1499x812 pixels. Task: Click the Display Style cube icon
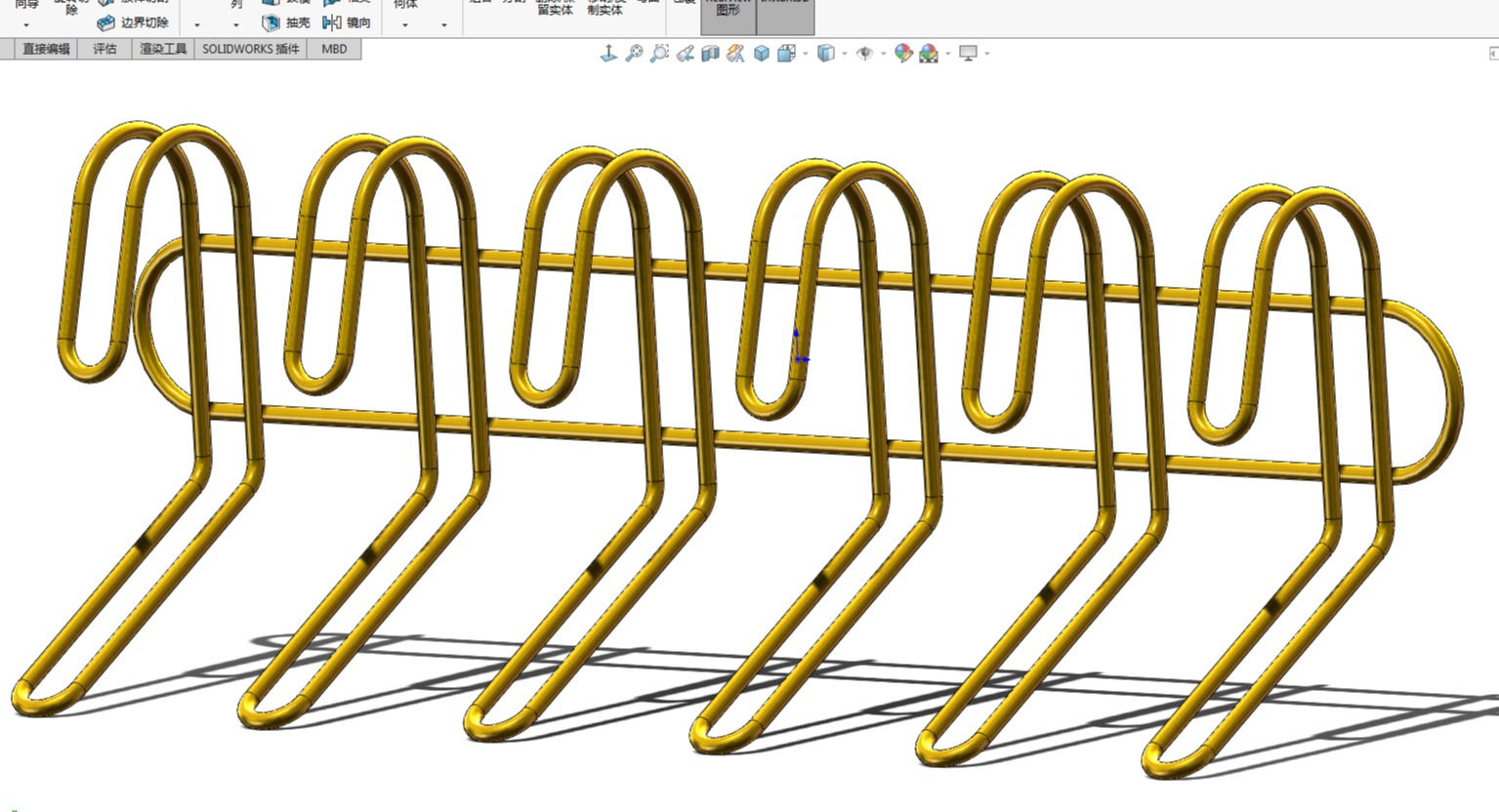click(825, 54)
